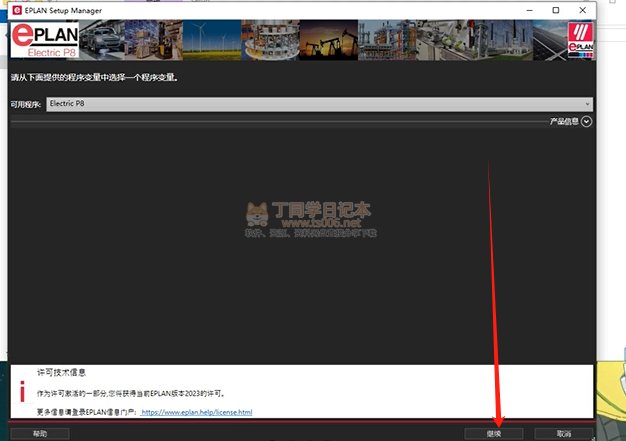Open the eplan.help license.html link
This screenshot has width=626, height=441.
point(197,412)
